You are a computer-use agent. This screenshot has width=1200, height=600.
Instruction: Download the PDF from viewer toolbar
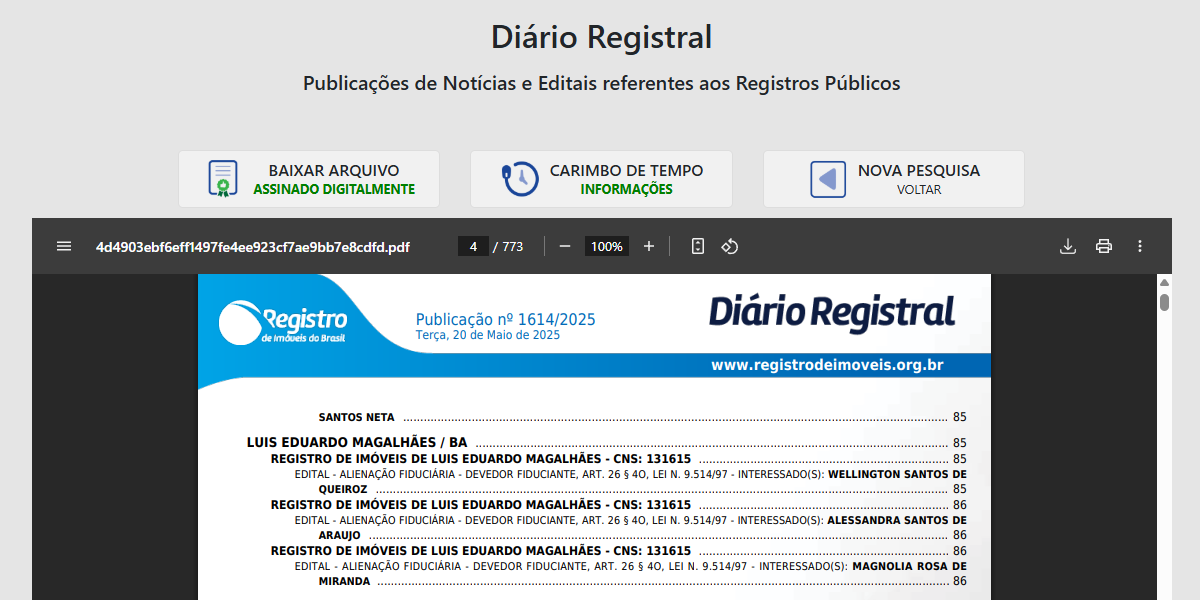[x=1068, y=246]
